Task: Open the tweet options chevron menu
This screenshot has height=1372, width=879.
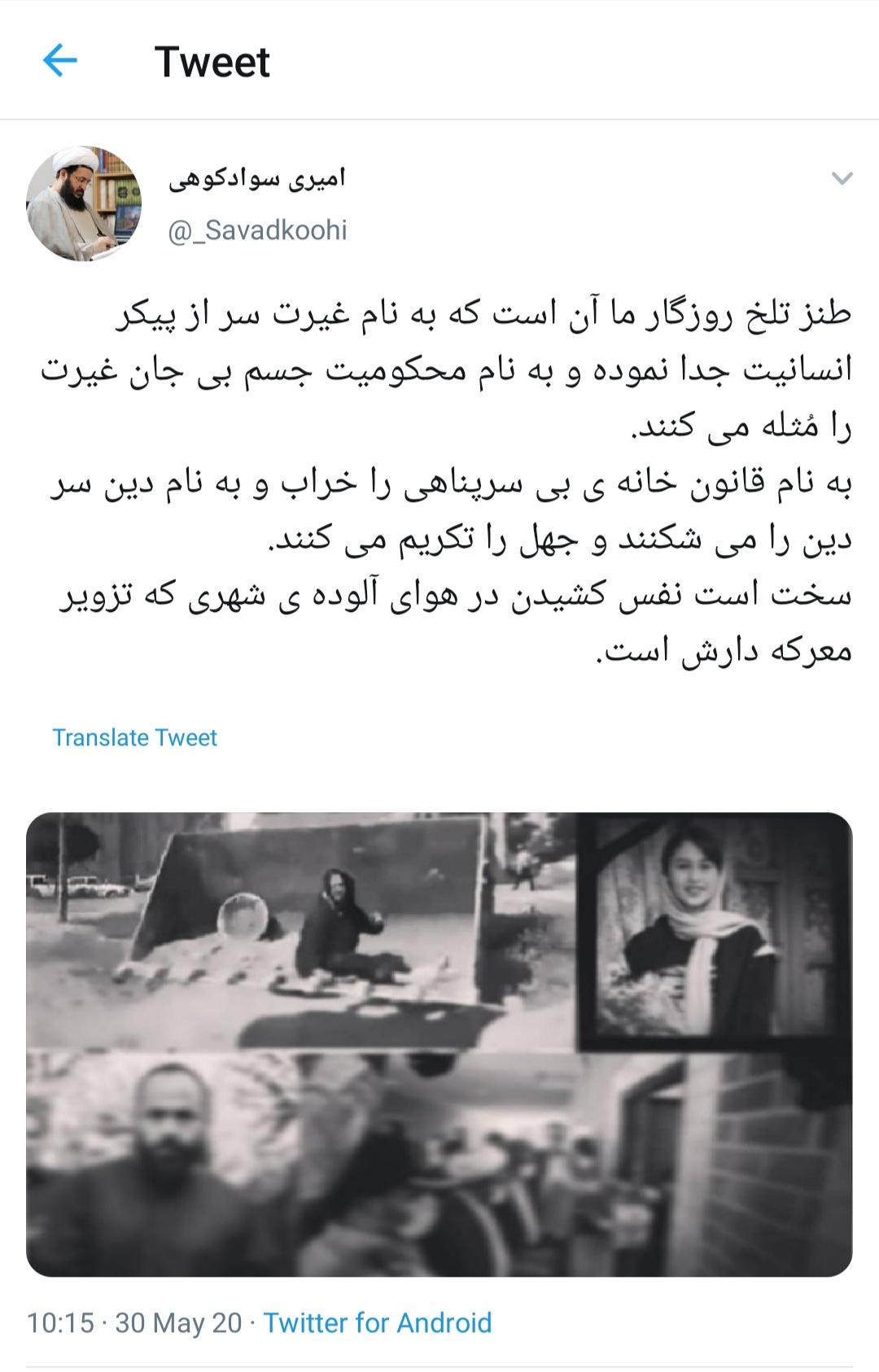Action: [x=842, y=178]
